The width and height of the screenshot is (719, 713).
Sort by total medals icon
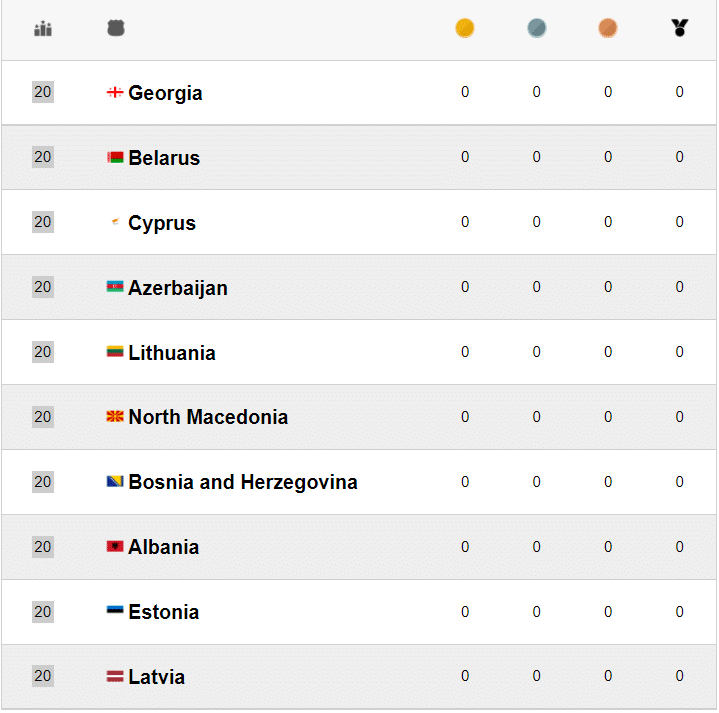tap(680, 29)
